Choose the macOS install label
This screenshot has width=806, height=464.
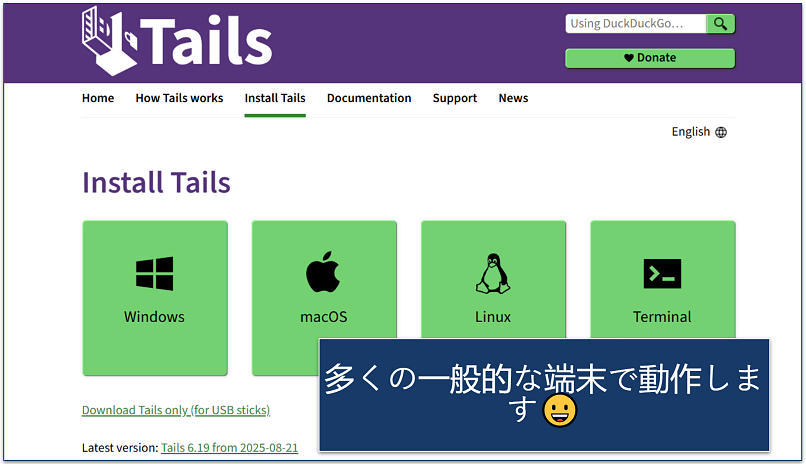pyautogui.click(x=324, y=317)
